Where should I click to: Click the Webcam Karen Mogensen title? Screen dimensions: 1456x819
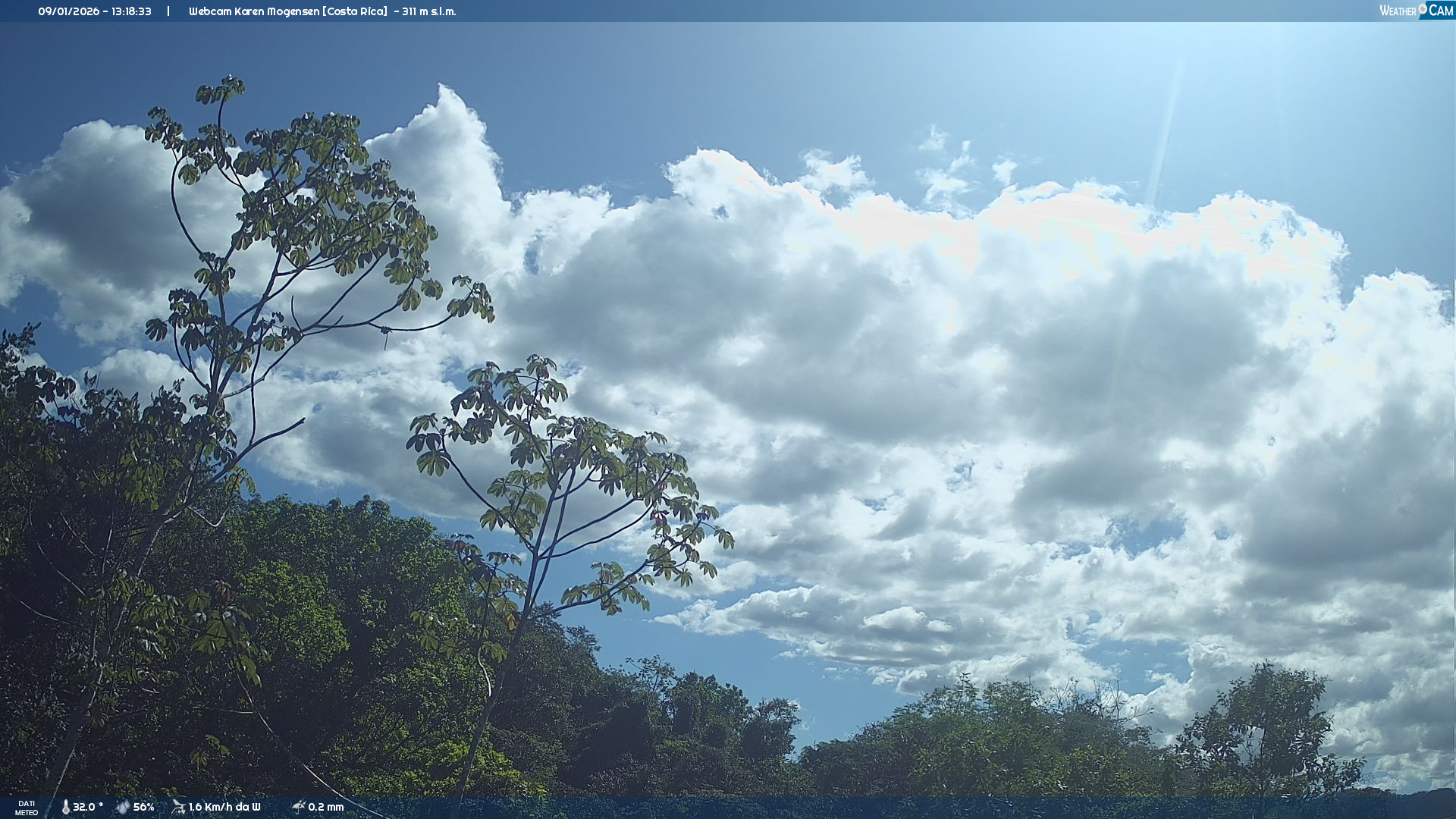[x=255, y=11]
